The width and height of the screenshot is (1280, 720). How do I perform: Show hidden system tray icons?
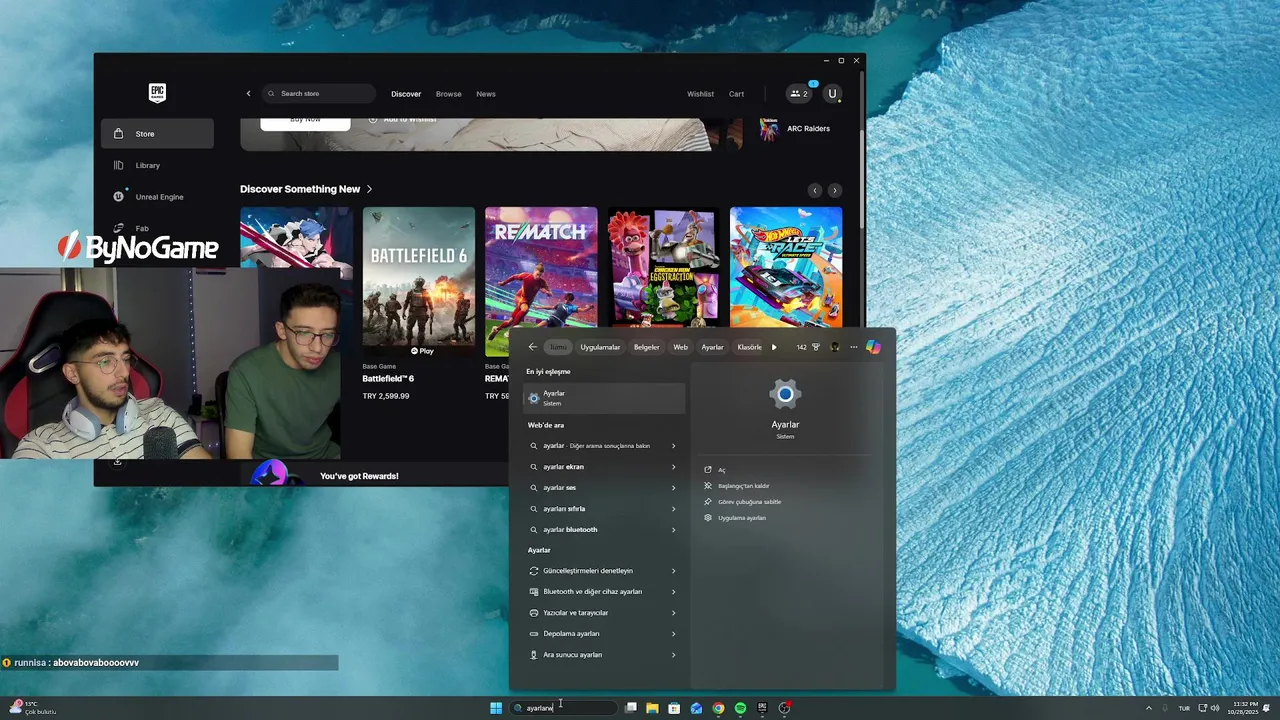tap(1148, 708)
